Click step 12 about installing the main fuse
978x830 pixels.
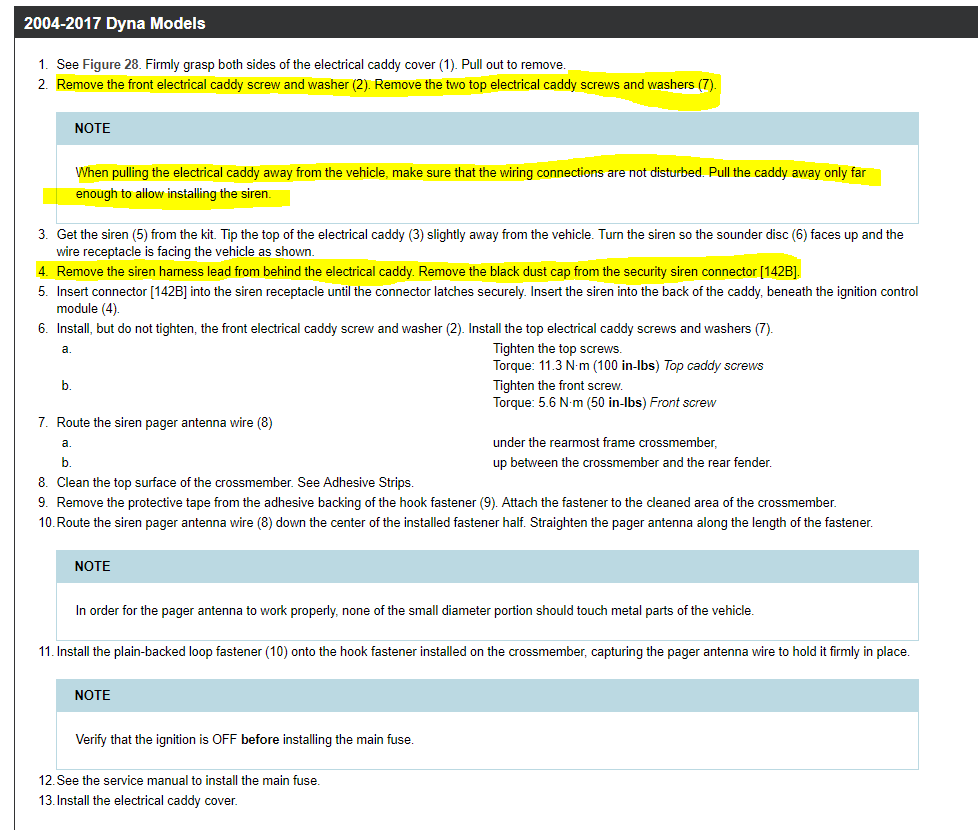click(x=188, y=781)
